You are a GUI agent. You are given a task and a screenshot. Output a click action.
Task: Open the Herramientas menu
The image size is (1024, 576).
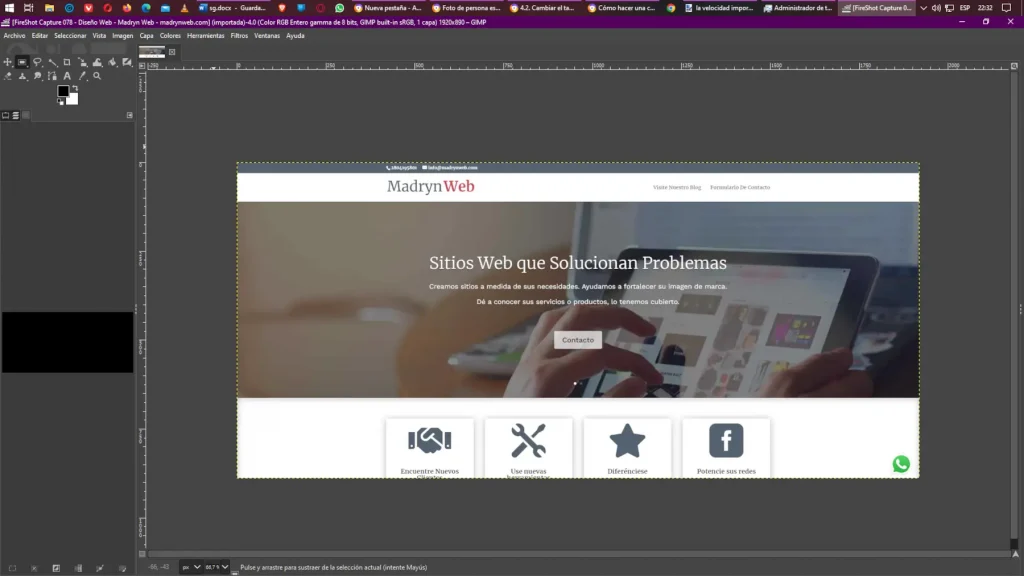205,35
